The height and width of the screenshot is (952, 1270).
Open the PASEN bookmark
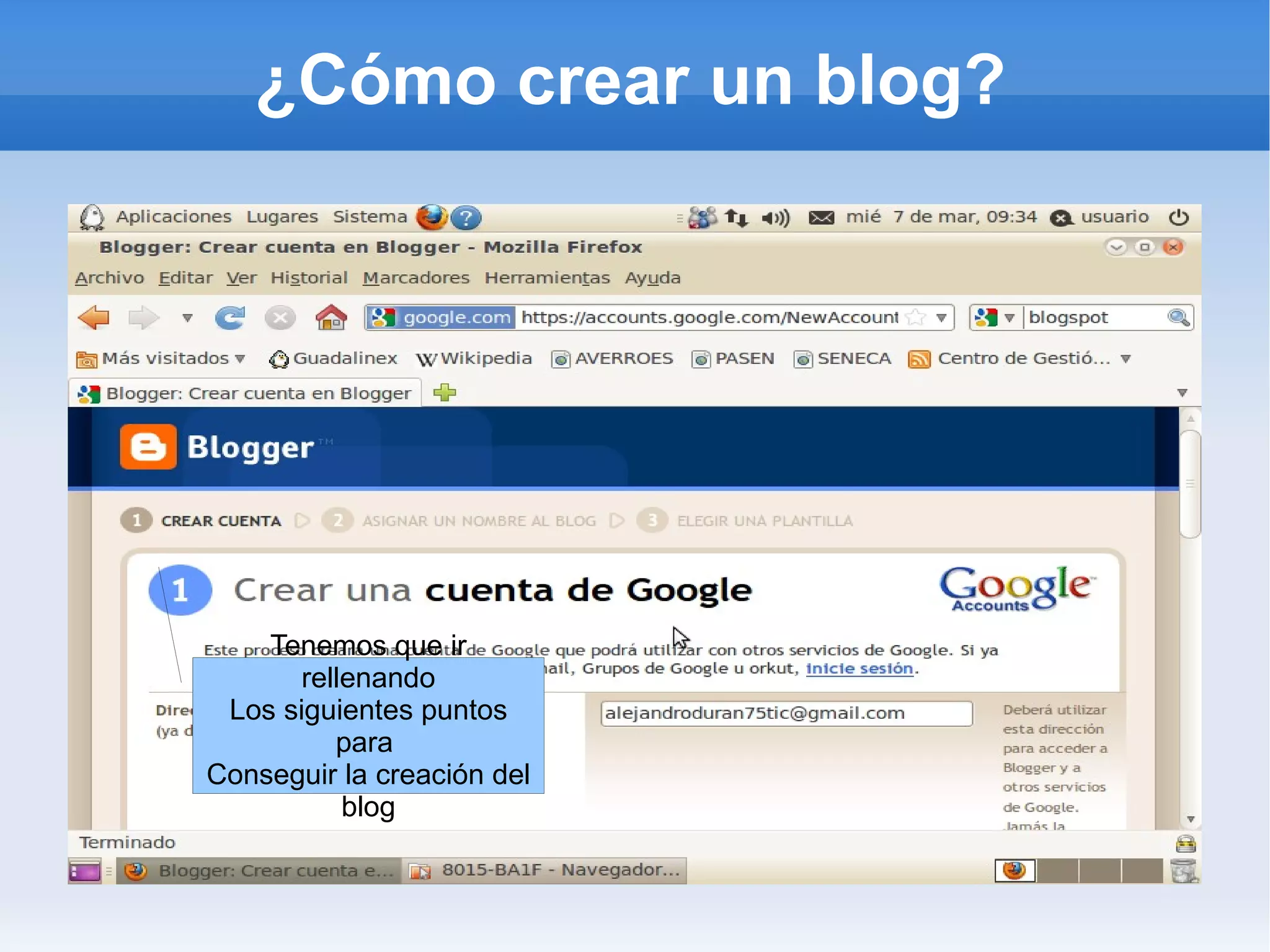[x=733, y=358]
